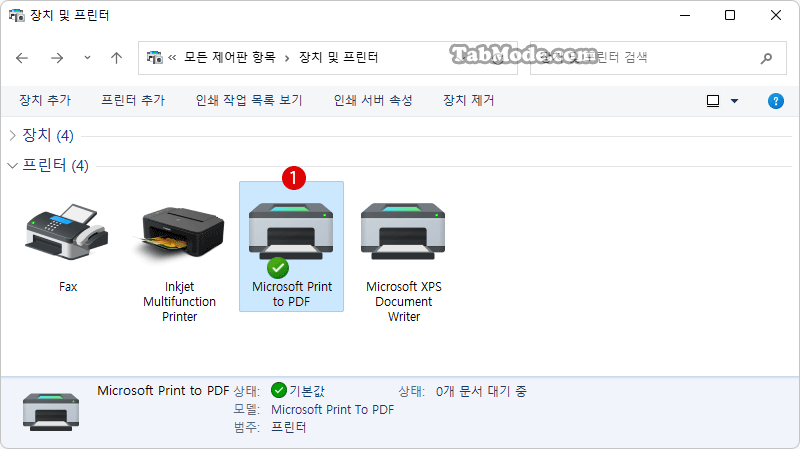Click the change view icon

(713, 101)
